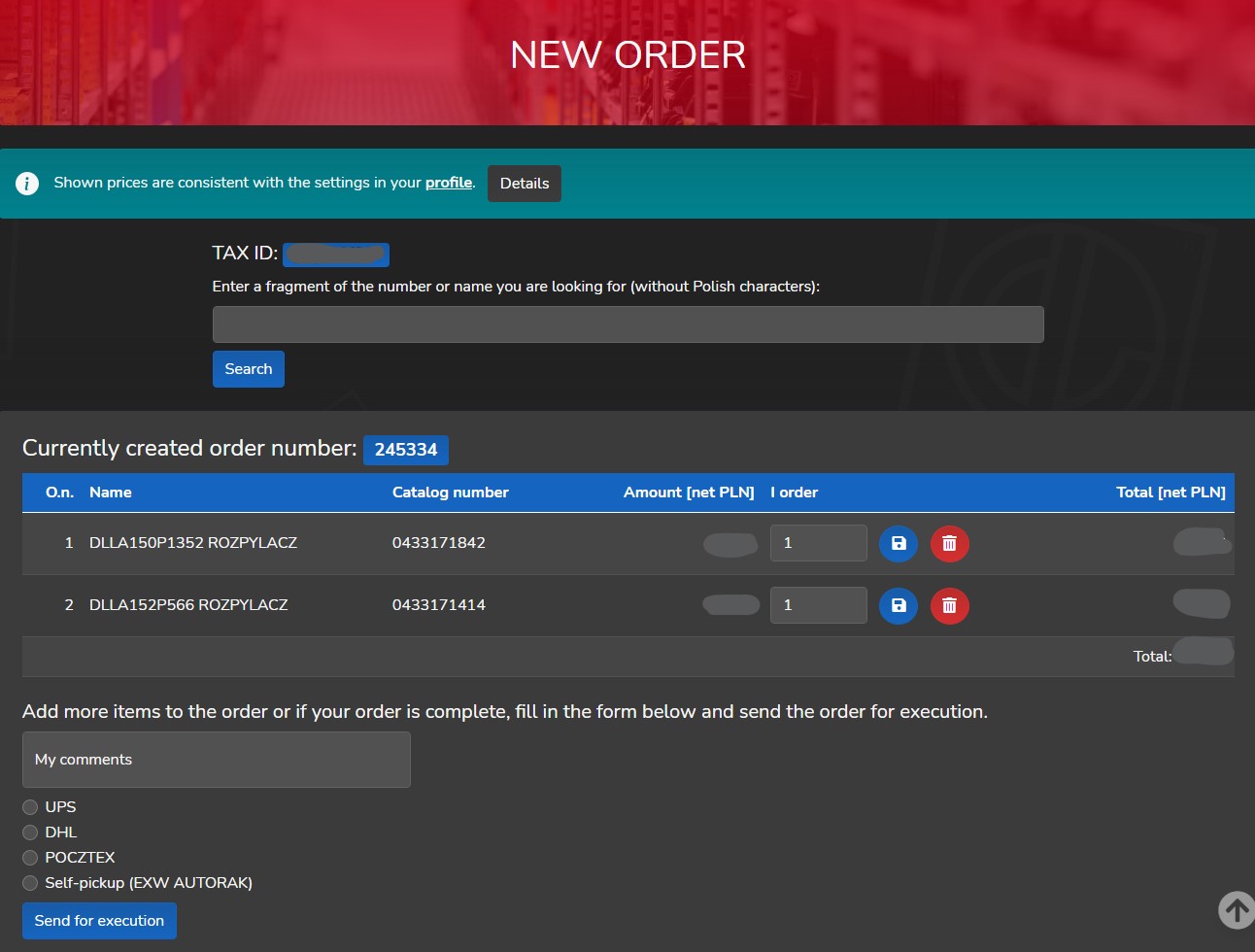Click the Total: label in summary row
1255x952 pixels.
[x=1153, y=657]
